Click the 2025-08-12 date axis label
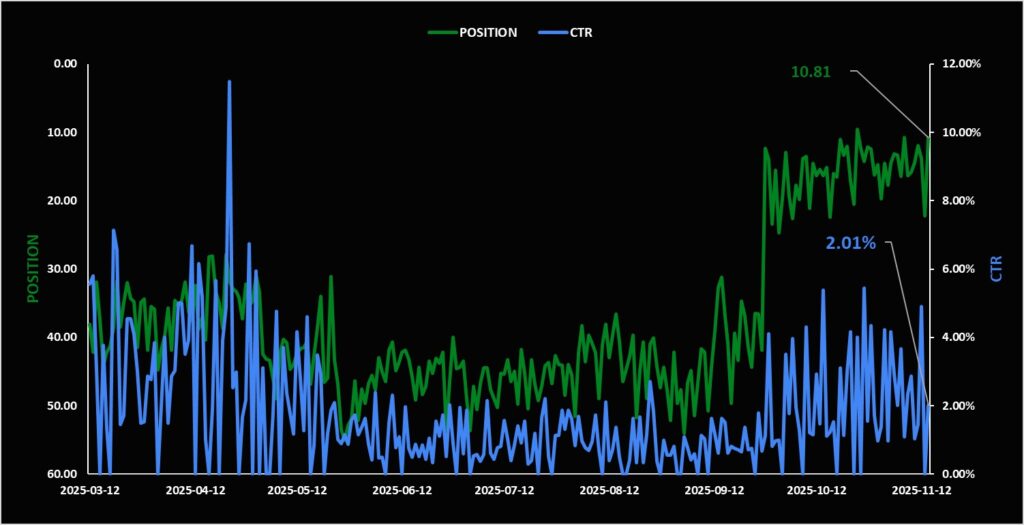 [x=610, y=491]
